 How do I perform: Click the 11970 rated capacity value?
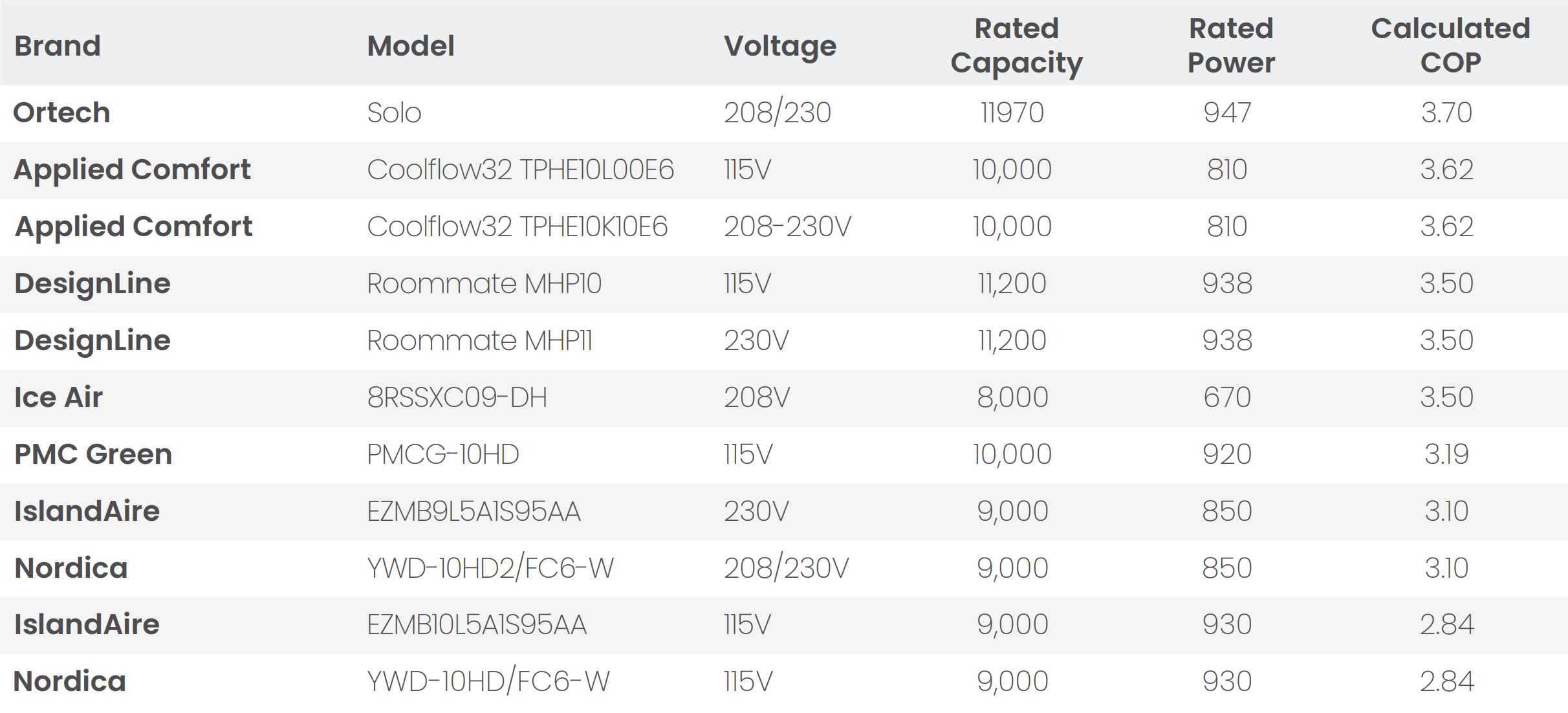click(1012, 113)
